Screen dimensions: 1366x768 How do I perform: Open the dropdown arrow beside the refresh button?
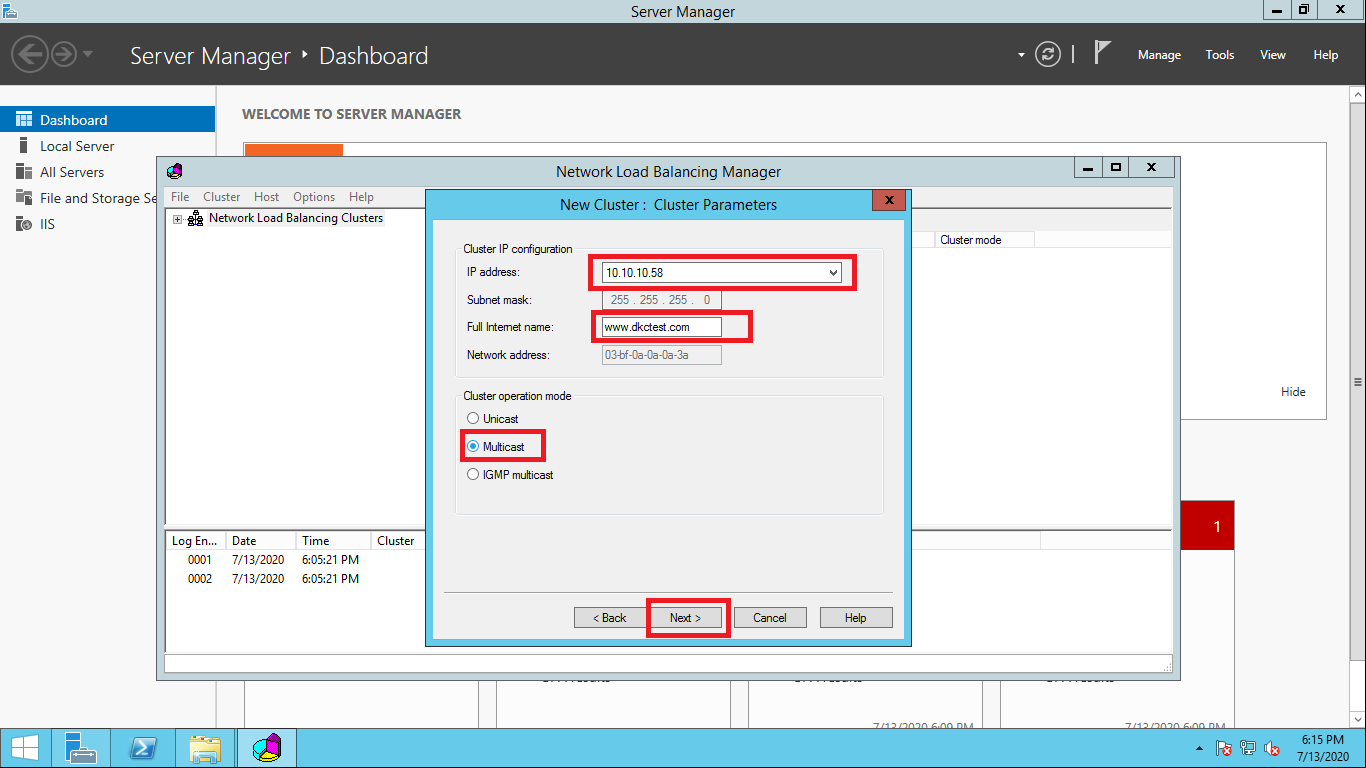coord(1021,55)
